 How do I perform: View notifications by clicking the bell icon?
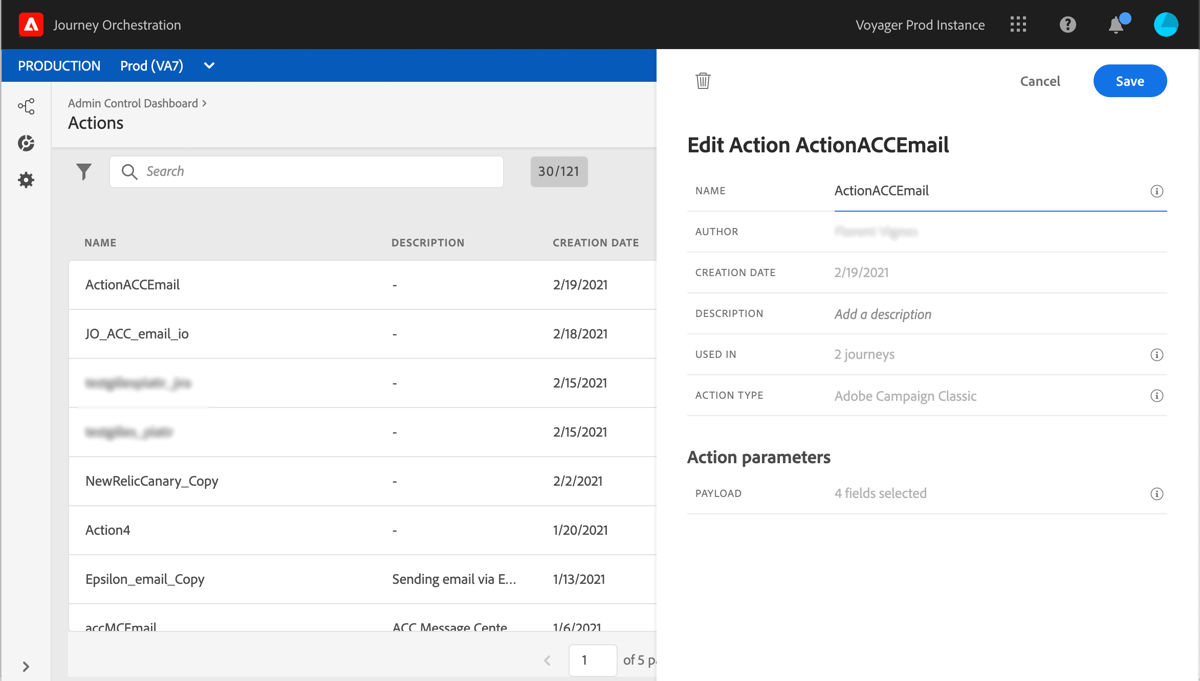tap(1116, 24)
